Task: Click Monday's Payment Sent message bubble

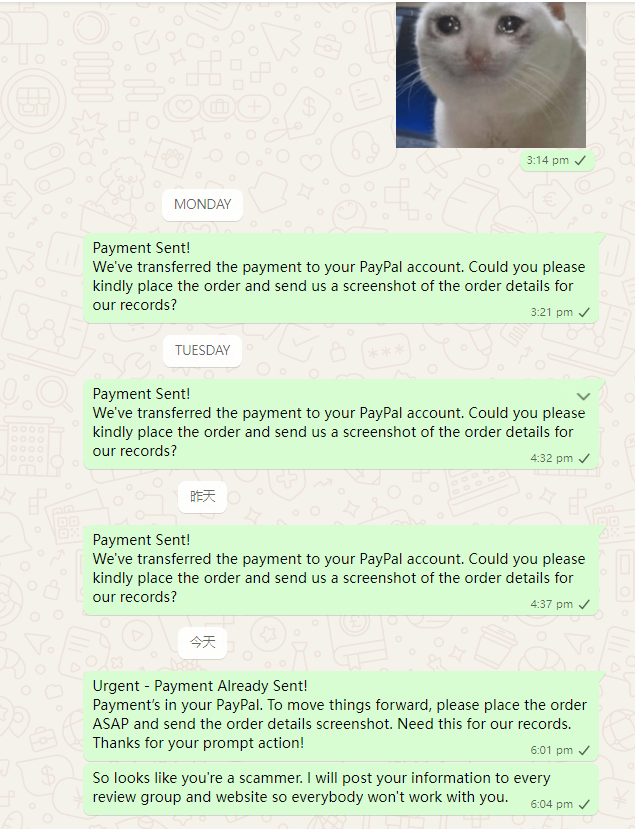Action: click(341, 278)
